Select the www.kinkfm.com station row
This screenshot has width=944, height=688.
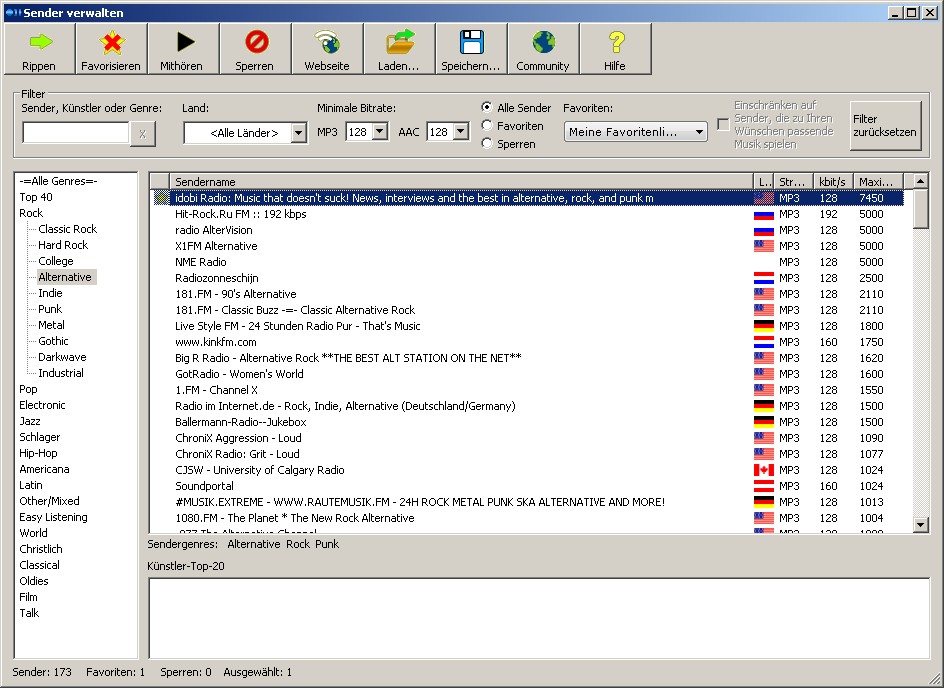click(x=527, y=342)
